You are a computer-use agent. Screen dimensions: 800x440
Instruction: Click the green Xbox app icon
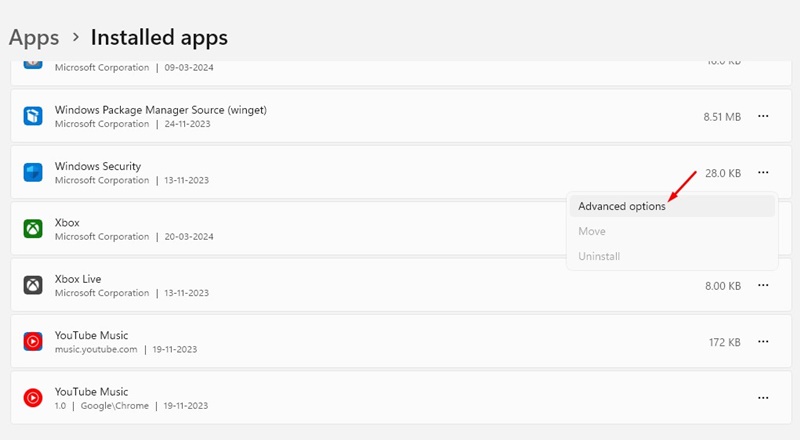pyautogui.click(x=33, y=229)
